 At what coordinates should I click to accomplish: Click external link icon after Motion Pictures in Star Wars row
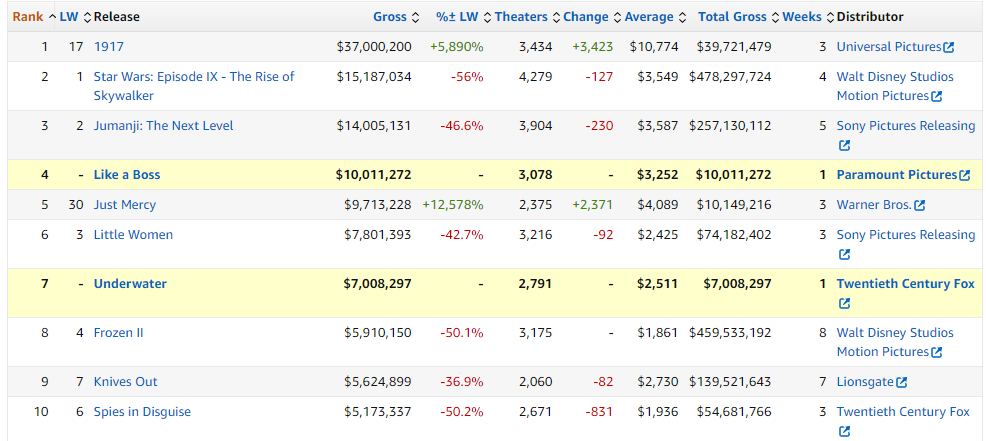click(937, 97)
